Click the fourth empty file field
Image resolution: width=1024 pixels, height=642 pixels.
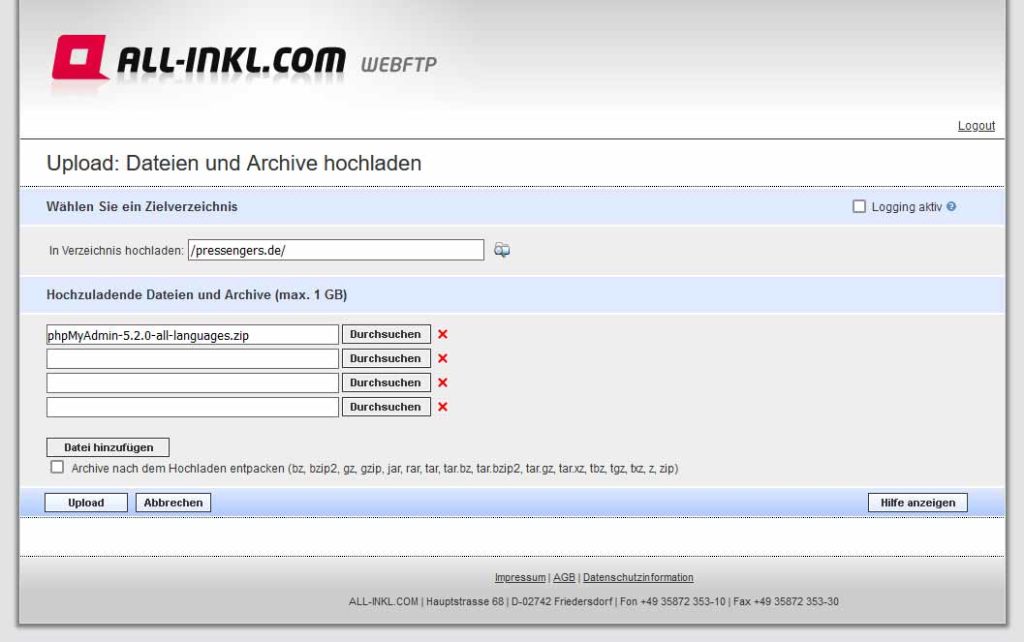[x=193, y=407]
